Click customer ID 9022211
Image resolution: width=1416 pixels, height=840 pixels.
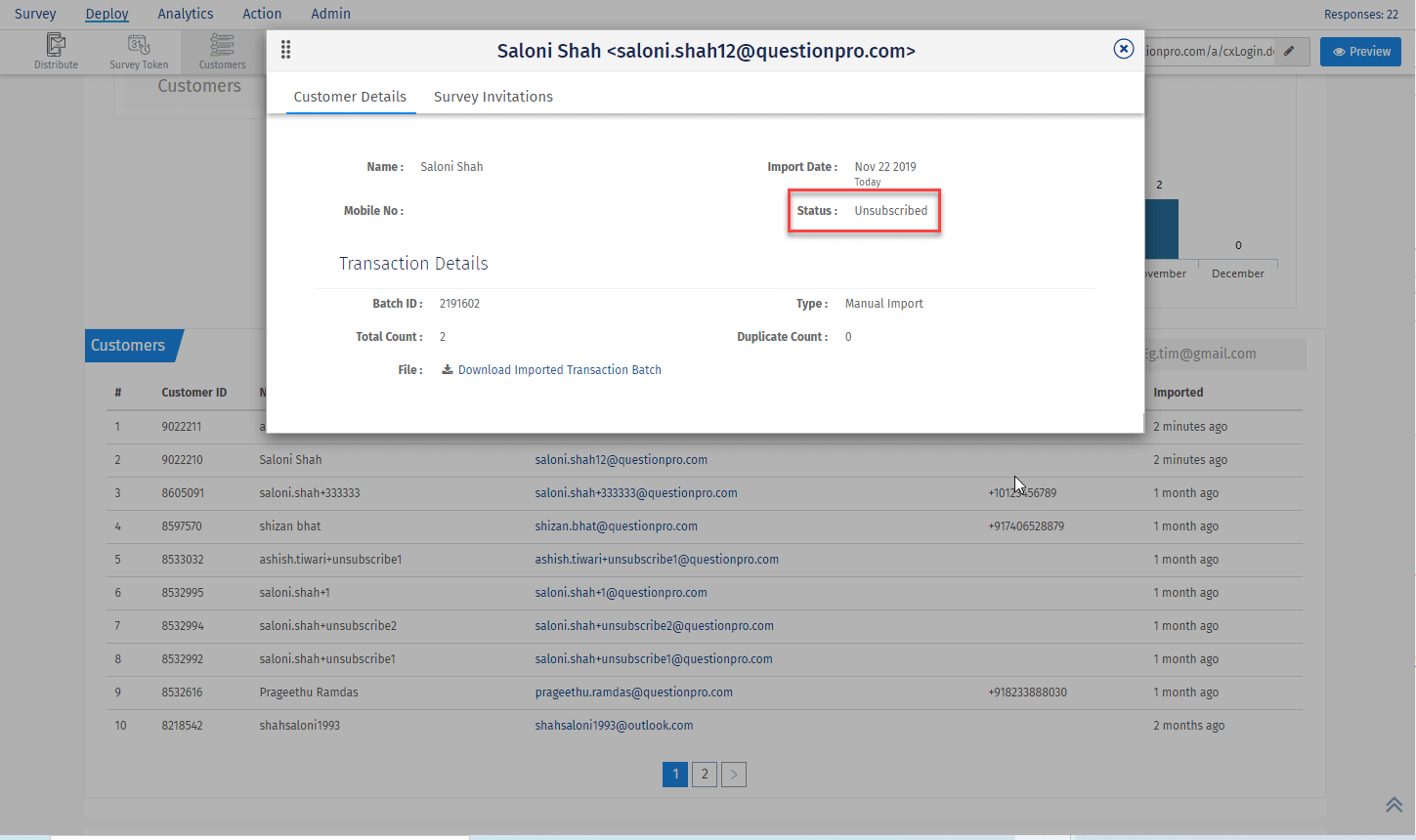pyautogui.click(x=182, y=426)
